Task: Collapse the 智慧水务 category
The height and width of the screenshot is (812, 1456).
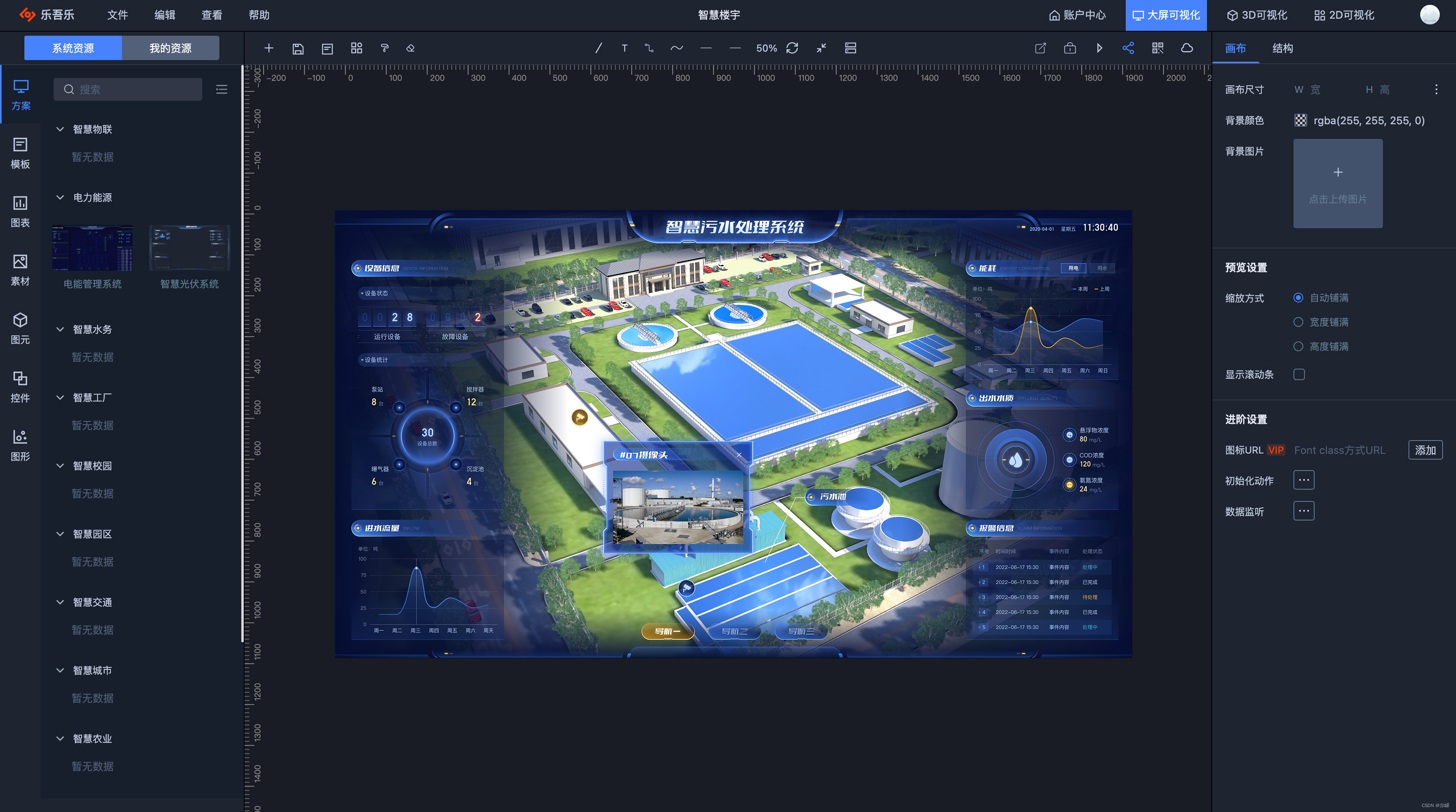Action: (x=60, y=329)
